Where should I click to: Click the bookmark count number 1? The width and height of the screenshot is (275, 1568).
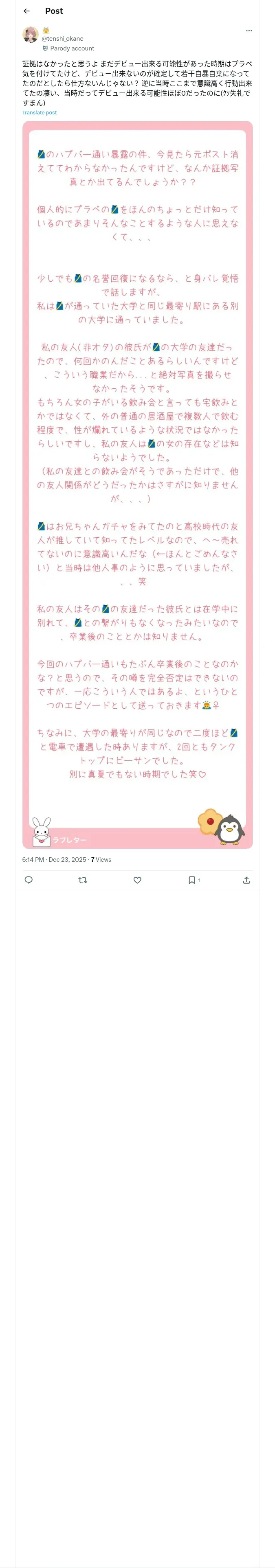point(199,881)
